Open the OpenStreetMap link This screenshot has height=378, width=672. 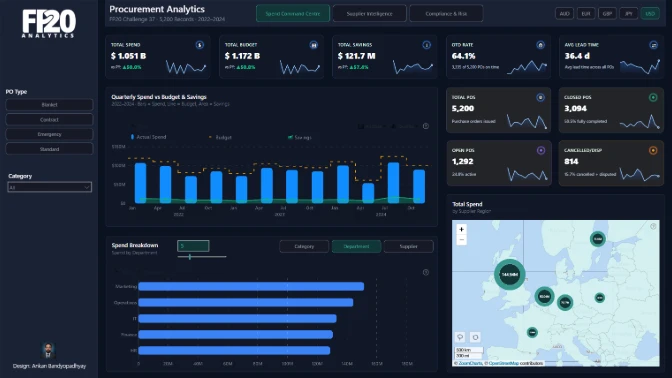click(x=504, y=363)
